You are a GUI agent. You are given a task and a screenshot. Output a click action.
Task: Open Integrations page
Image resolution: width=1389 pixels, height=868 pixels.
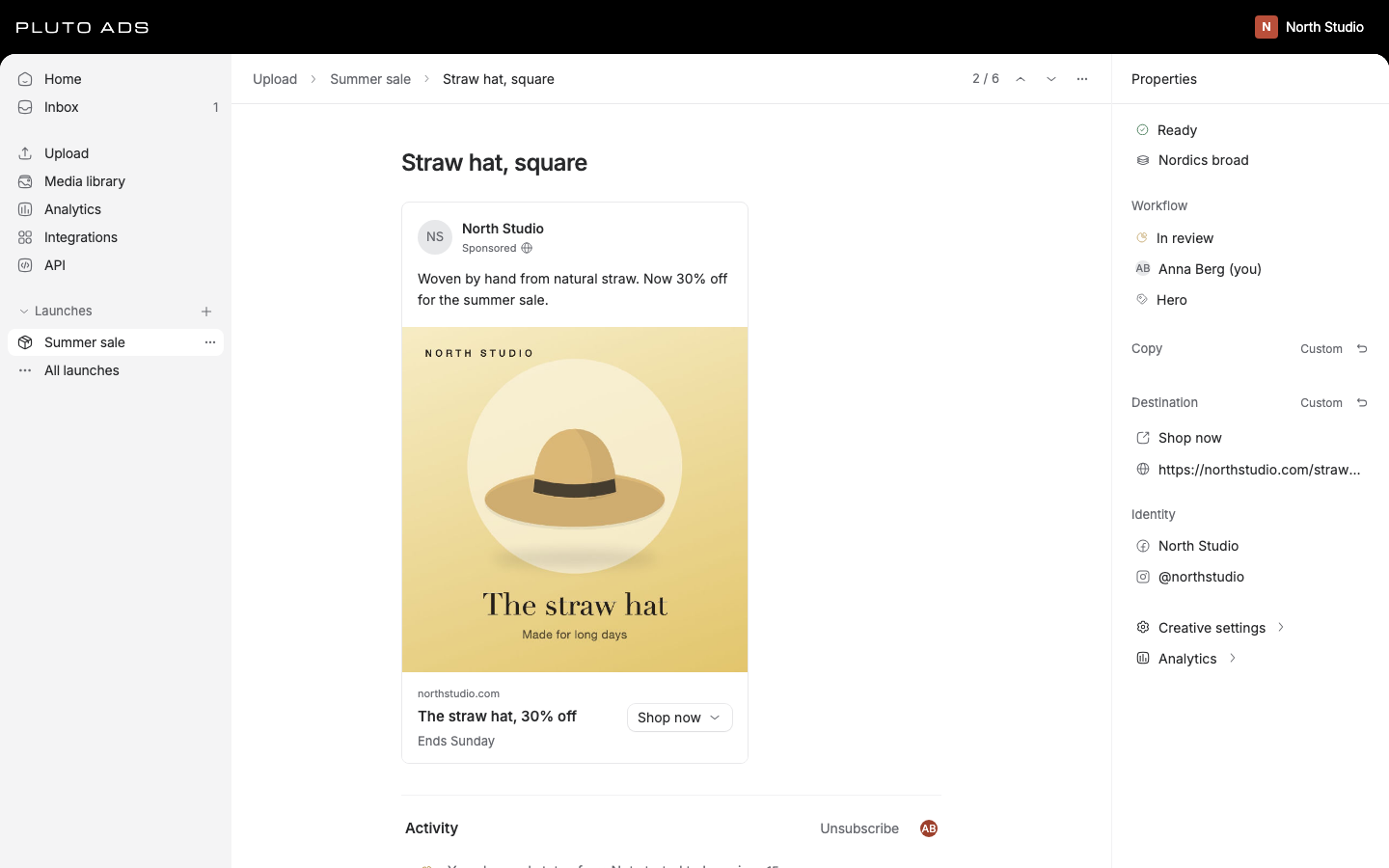(116, 237)
